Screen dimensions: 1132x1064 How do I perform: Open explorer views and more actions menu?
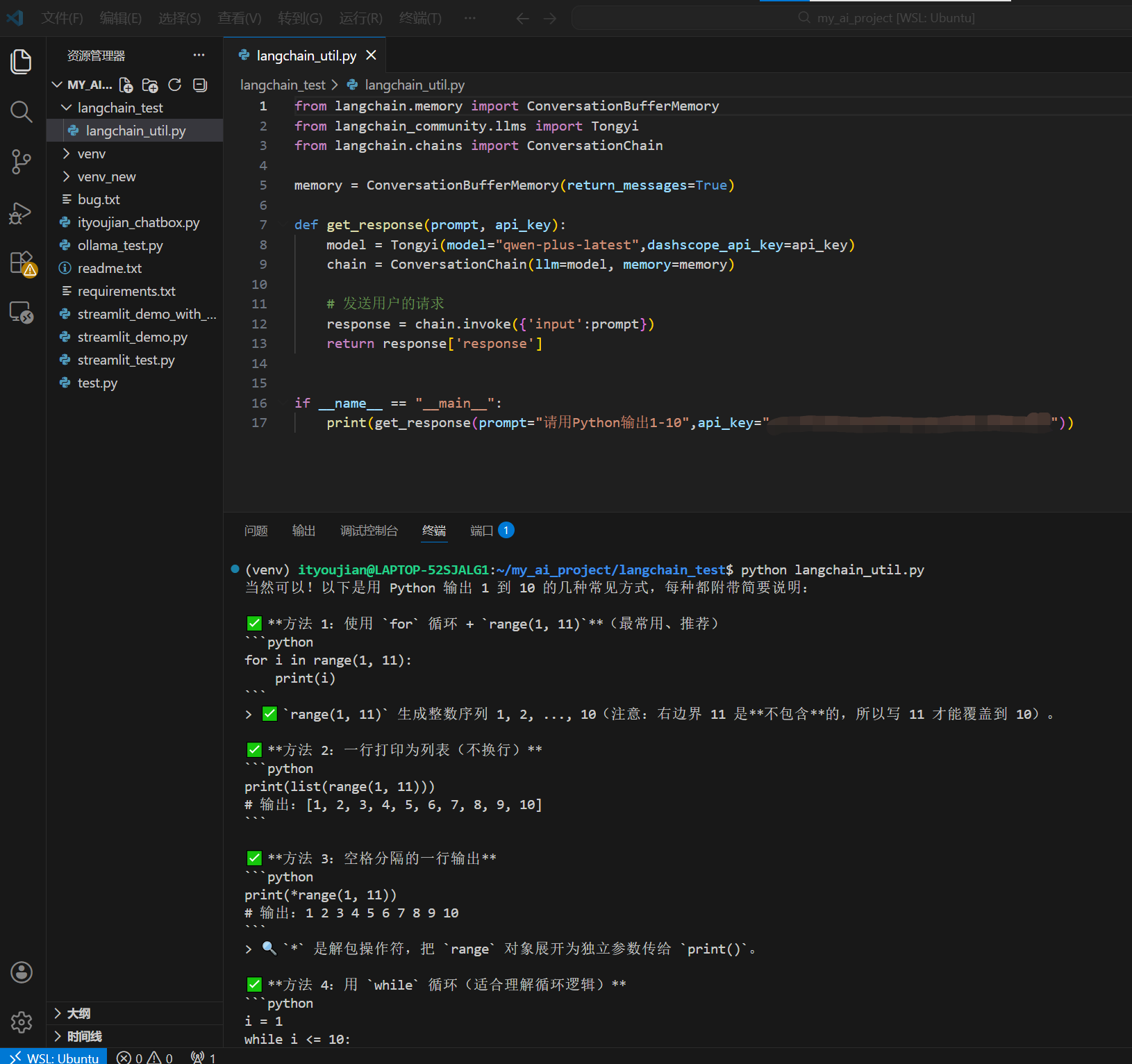199,55
